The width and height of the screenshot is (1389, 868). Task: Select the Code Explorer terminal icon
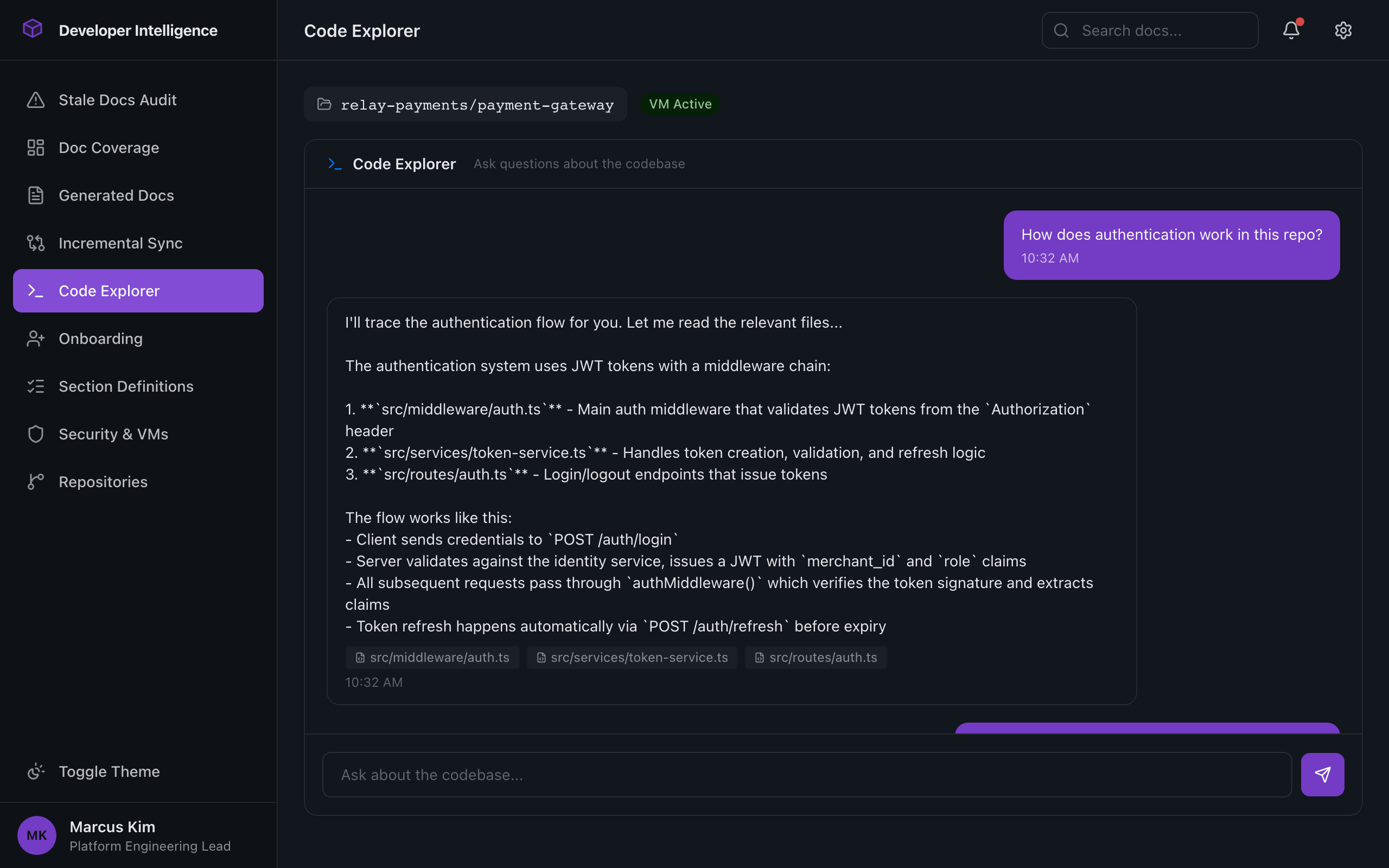[x=36, y=290]
